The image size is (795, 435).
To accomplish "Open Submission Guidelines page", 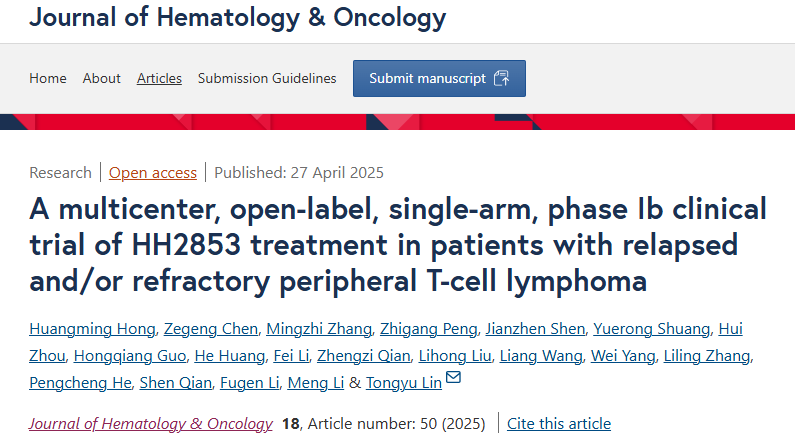I will pyautogui.click(x=267, y=78).
